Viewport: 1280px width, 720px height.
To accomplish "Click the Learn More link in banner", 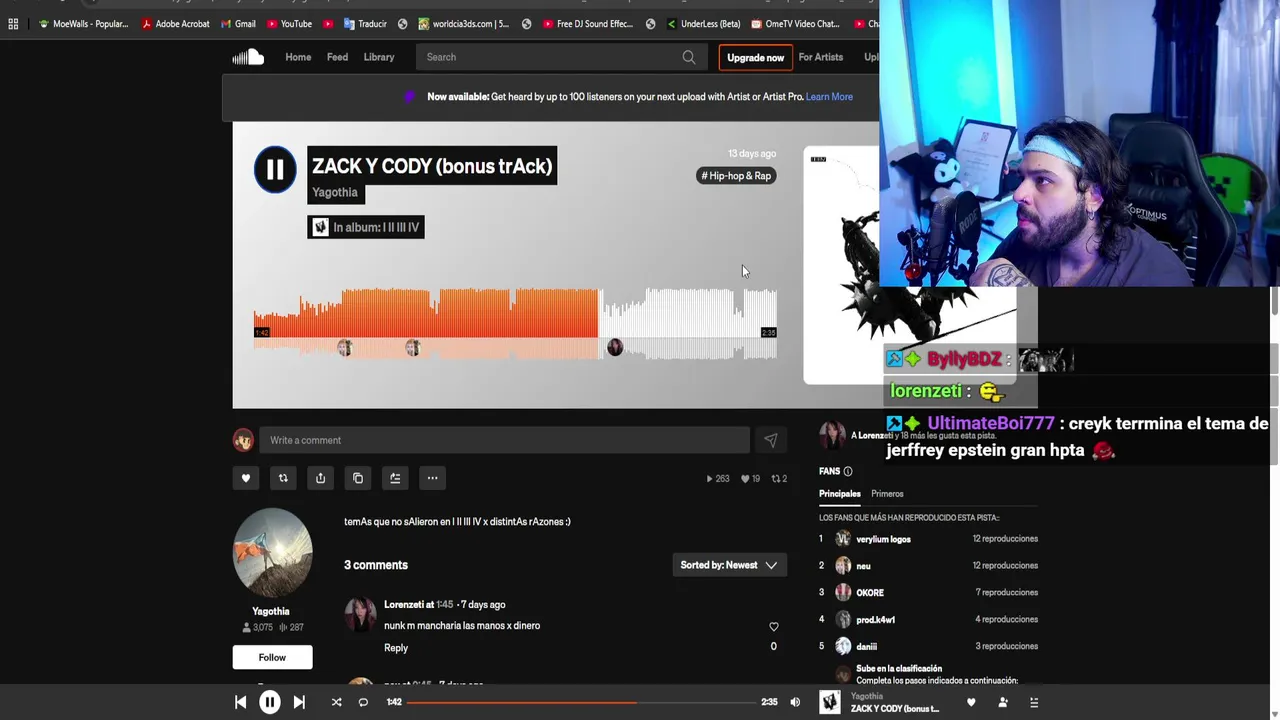I will (x=829, y=97).
